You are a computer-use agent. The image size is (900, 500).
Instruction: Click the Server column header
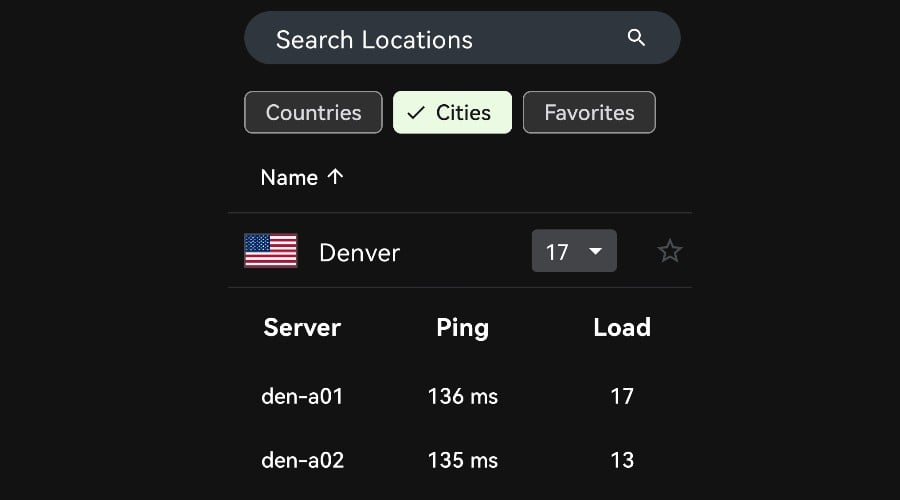302,327
